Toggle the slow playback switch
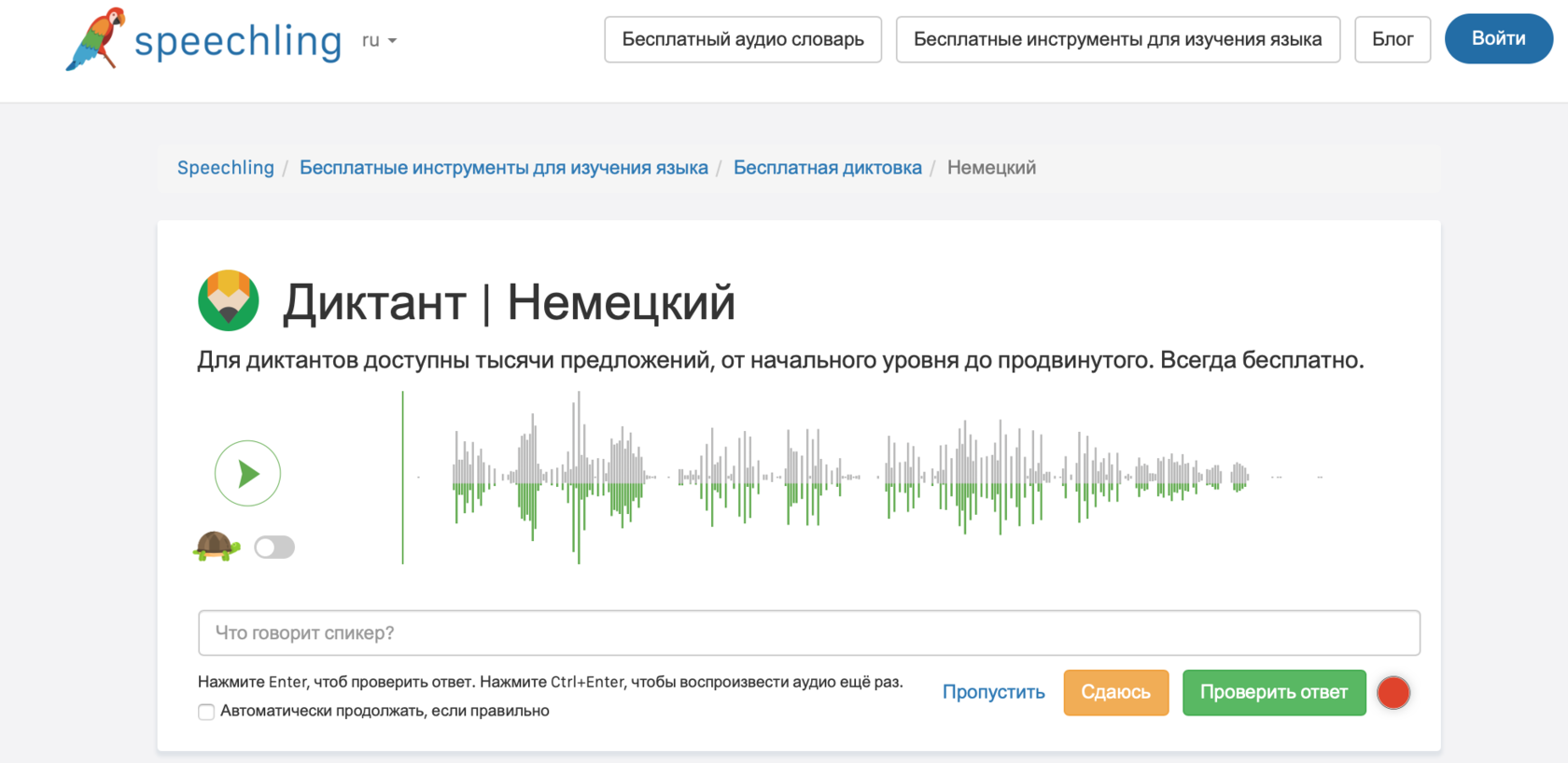The height and width of the screenshot is (763, 1568). click(274, 548)
